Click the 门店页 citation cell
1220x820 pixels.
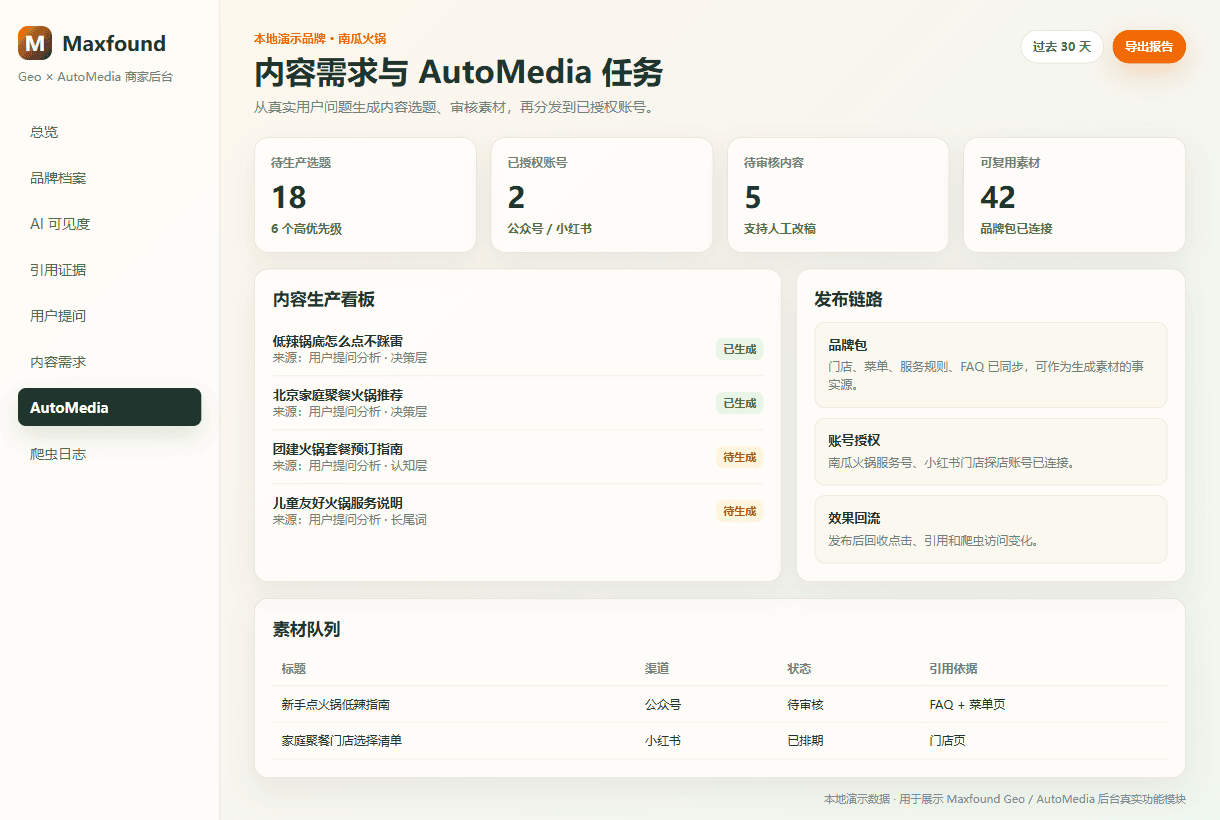pos(948,741)
